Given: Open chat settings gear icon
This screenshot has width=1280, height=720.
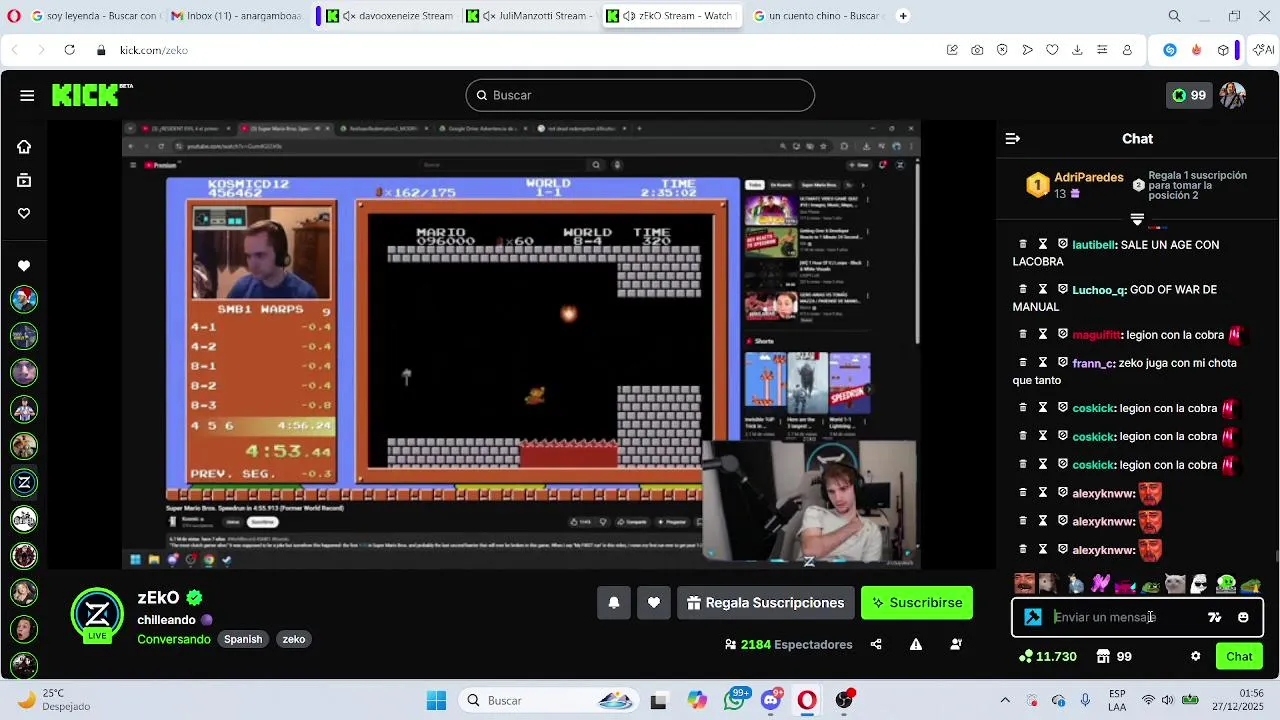Looking at the screenshot, I should pos(1195,656).
